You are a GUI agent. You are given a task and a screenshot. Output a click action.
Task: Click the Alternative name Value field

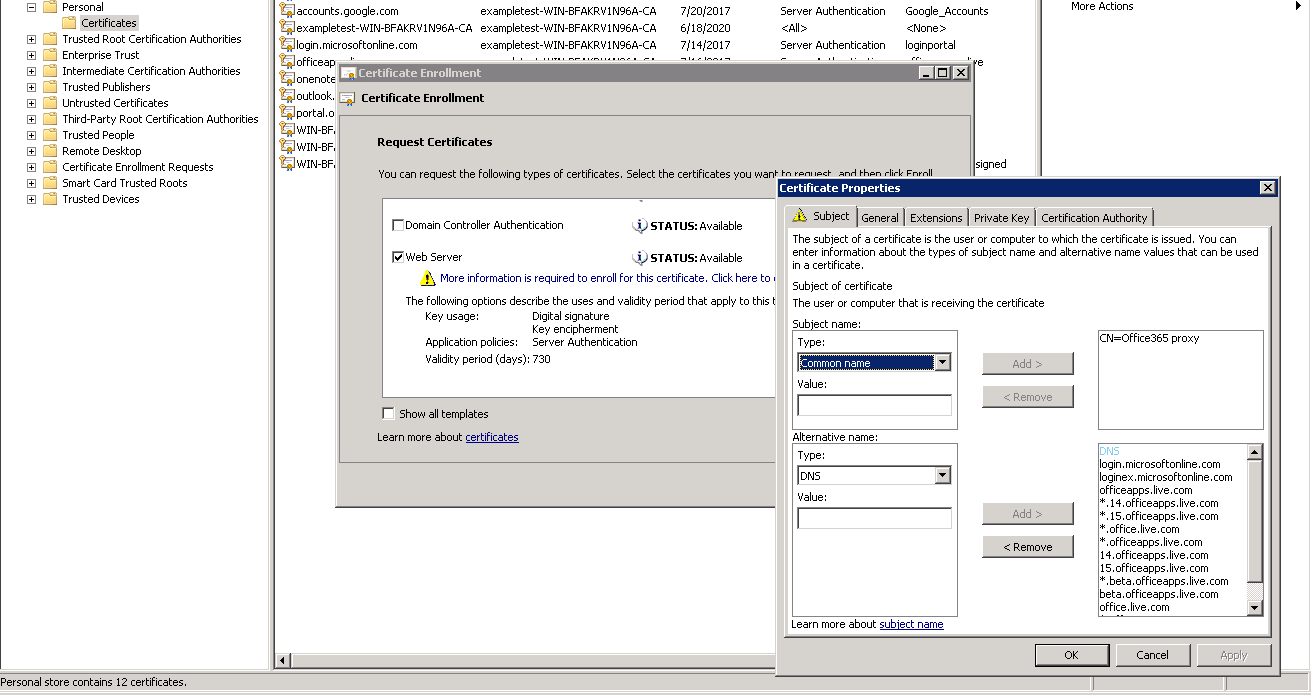[x=874, y=518]
